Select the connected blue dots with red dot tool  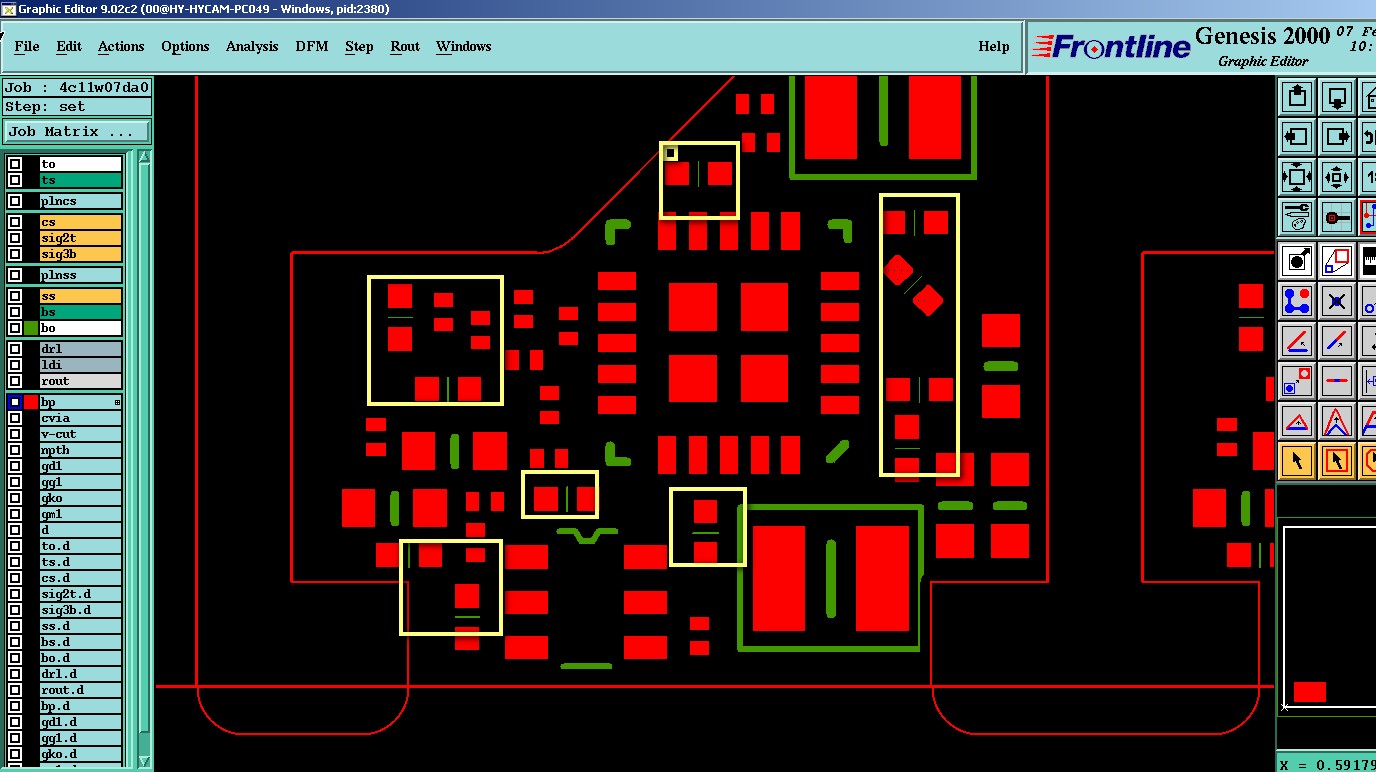click(x=1297, y=301)
